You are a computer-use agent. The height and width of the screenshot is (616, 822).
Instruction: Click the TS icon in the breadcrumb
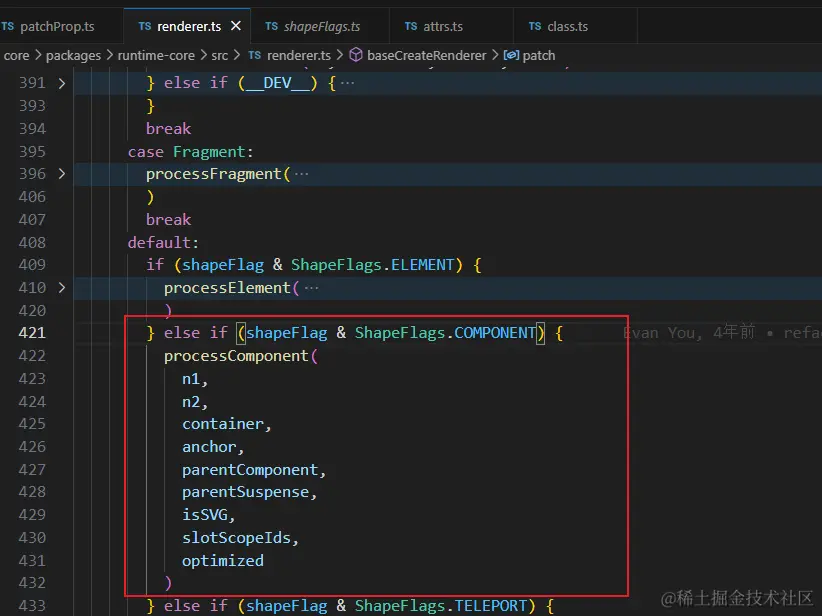tap(255, 55)
